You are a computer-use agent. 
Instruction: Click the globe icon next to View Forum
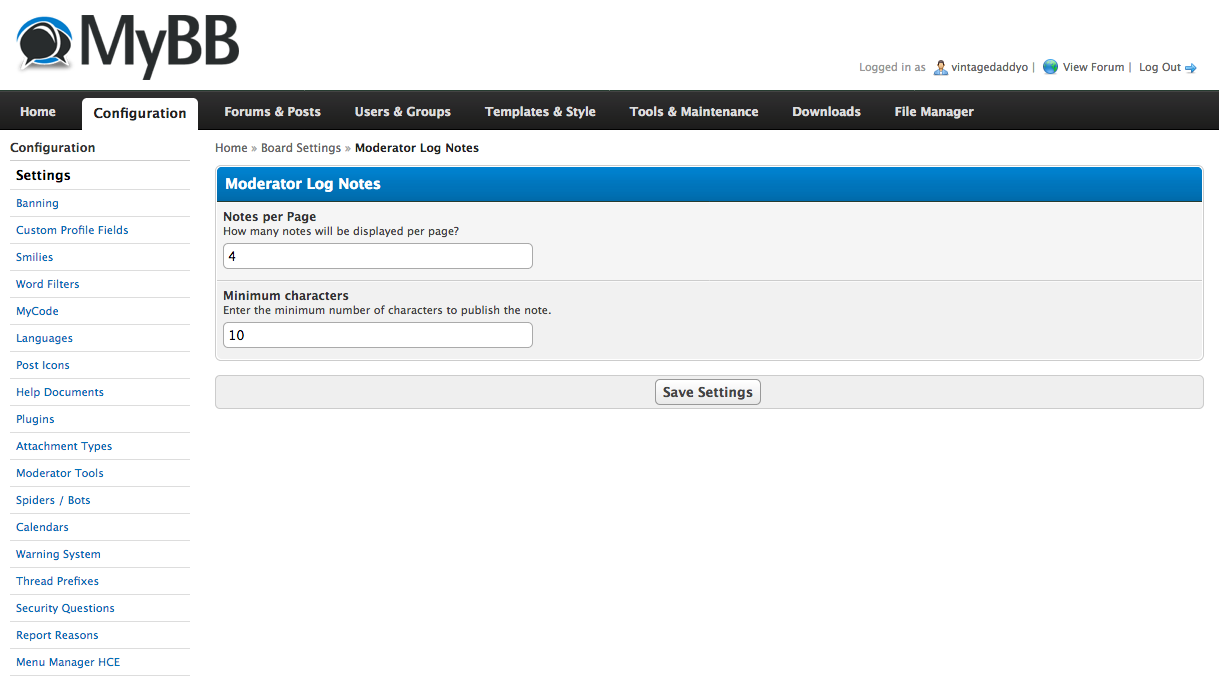point(1050,67)
